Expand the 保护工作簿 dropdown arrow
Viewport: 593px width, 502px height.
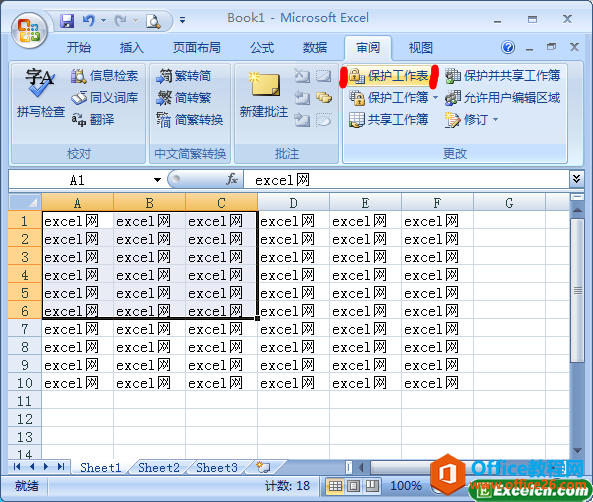pos(435,98)
